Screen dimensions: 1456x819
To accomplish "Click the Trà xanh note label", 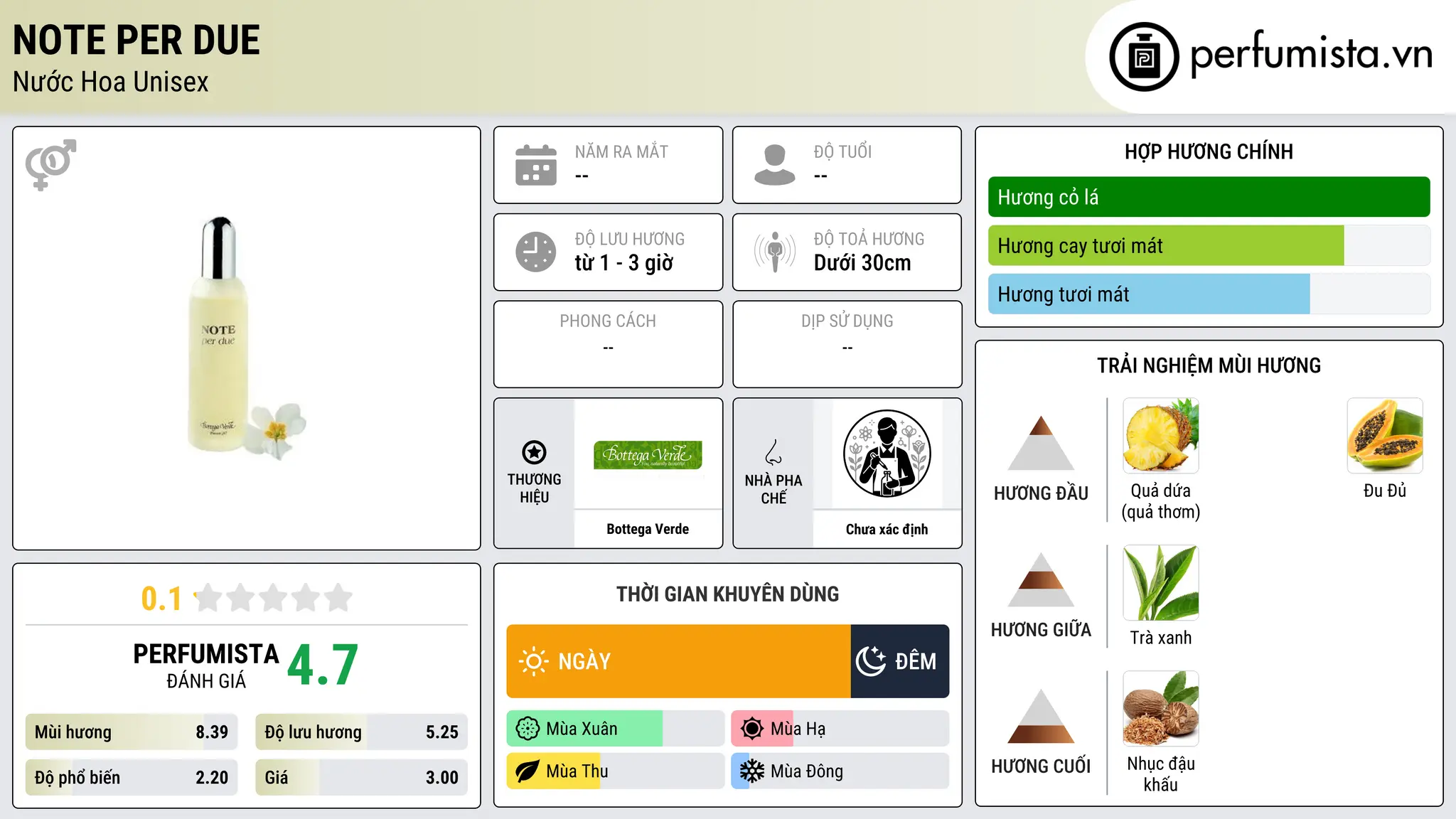I will pos(1161,638).
